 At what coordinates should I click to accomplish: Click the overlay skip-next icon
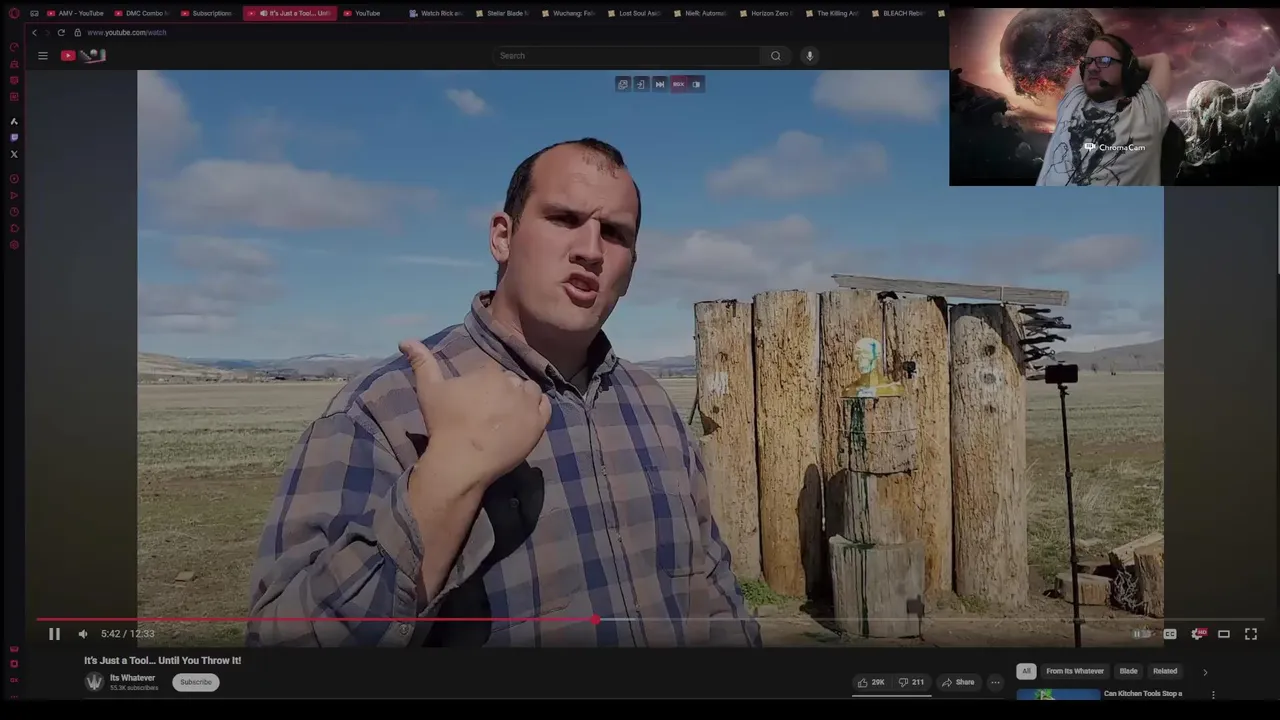pyautogui.click(x=660, y=84)
